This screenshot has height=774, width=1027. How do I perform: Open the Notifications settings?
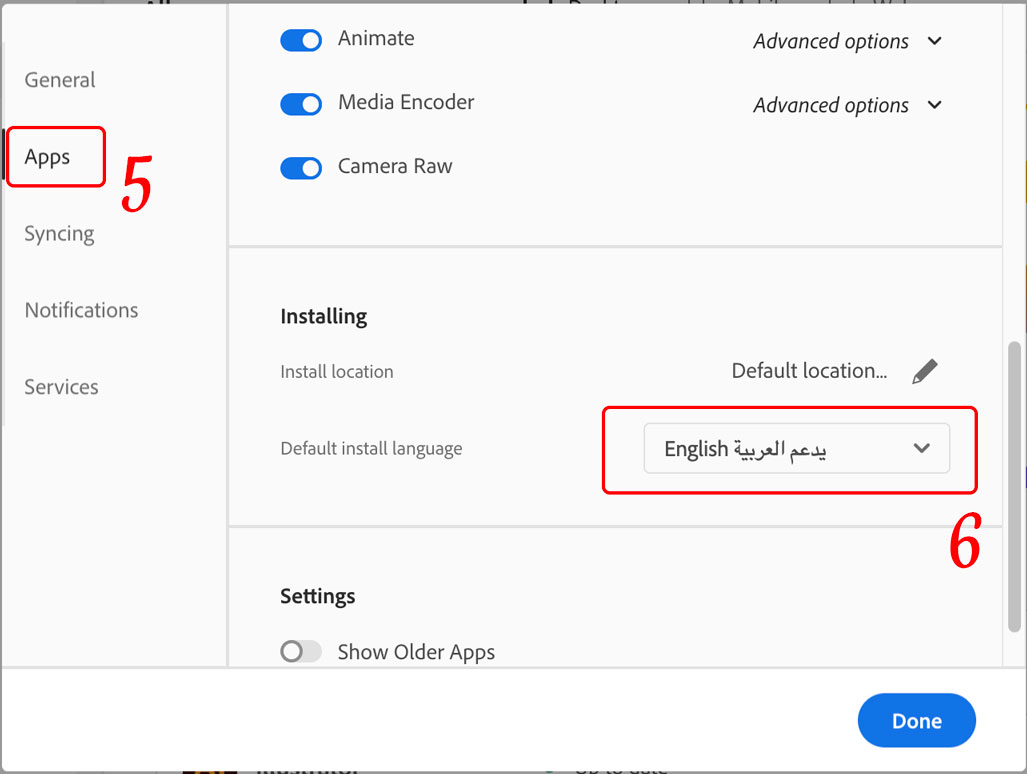pos(80,310)
